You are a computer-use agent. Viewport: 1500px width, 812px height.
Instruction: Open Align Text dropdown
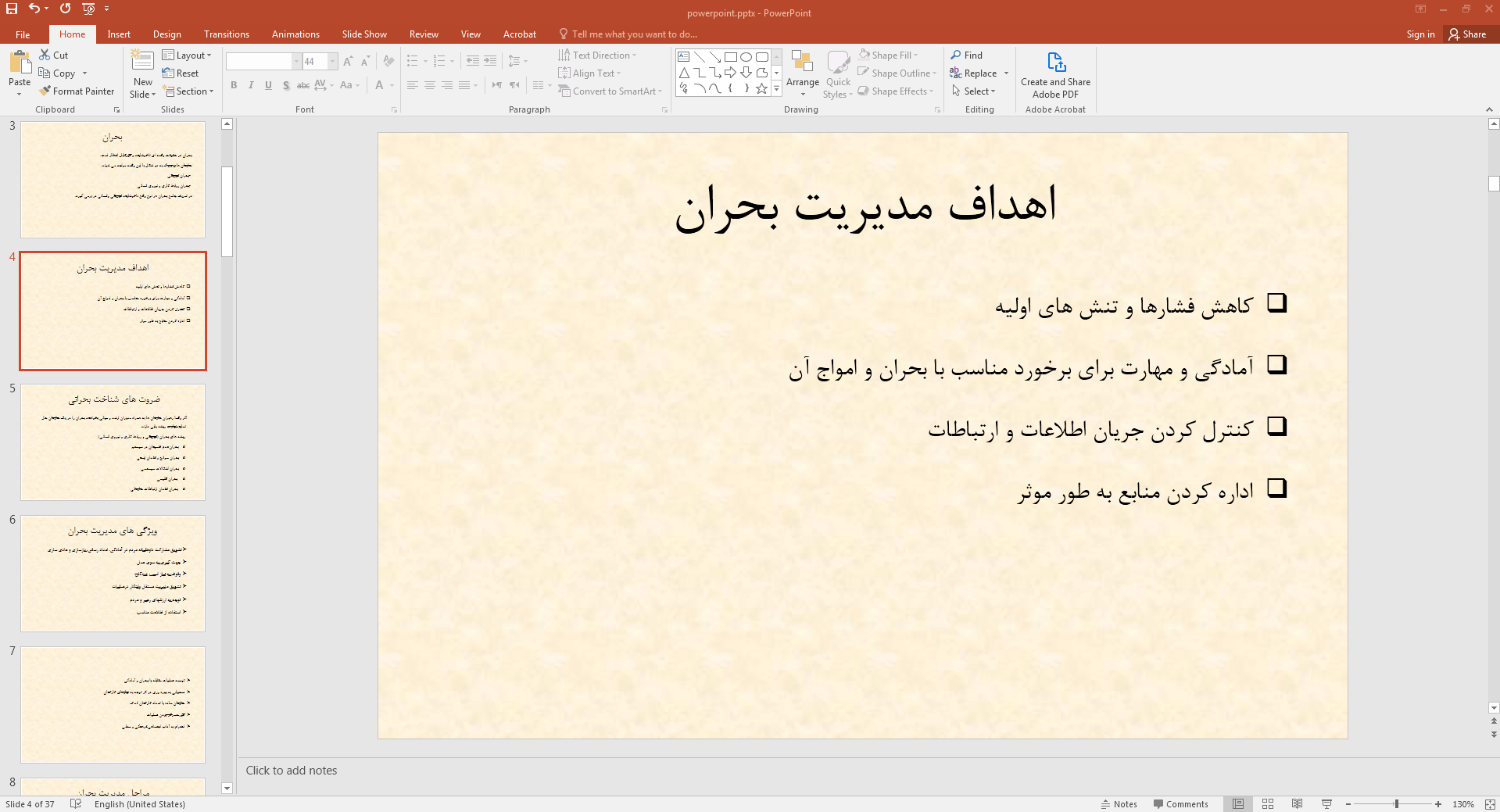click(589, 73)
